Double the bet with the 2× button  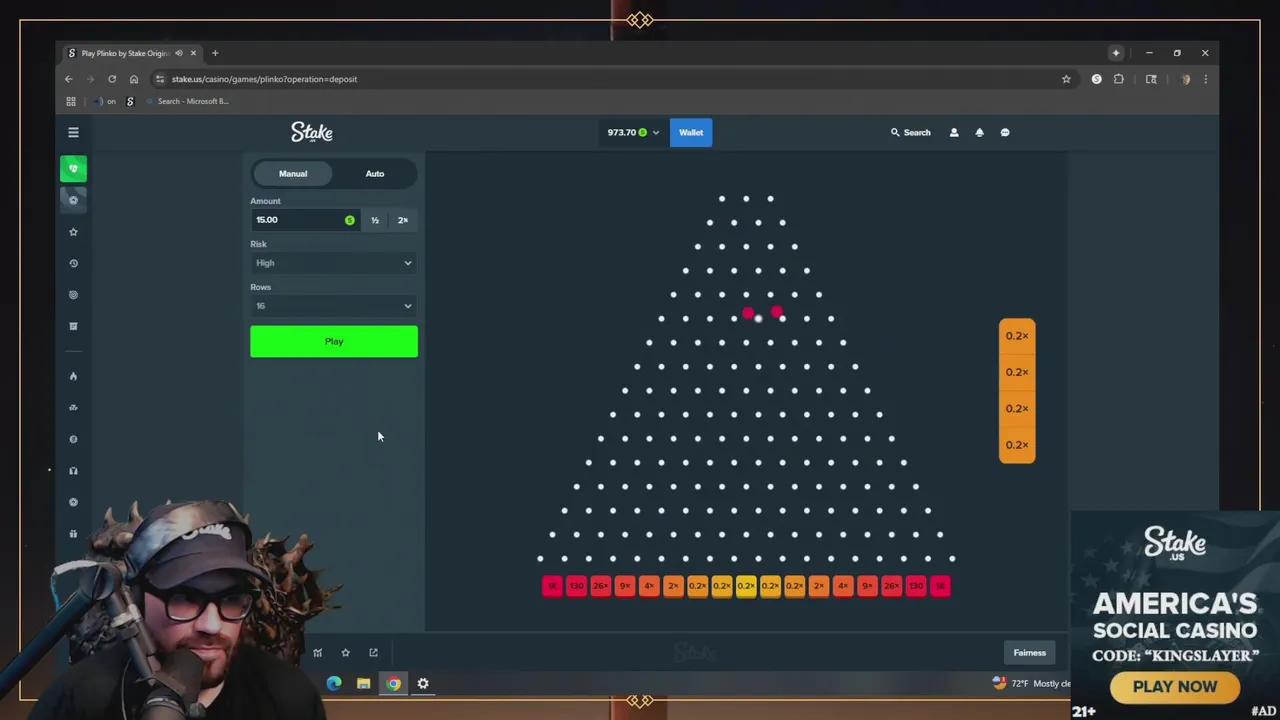(x=403, y=220)
